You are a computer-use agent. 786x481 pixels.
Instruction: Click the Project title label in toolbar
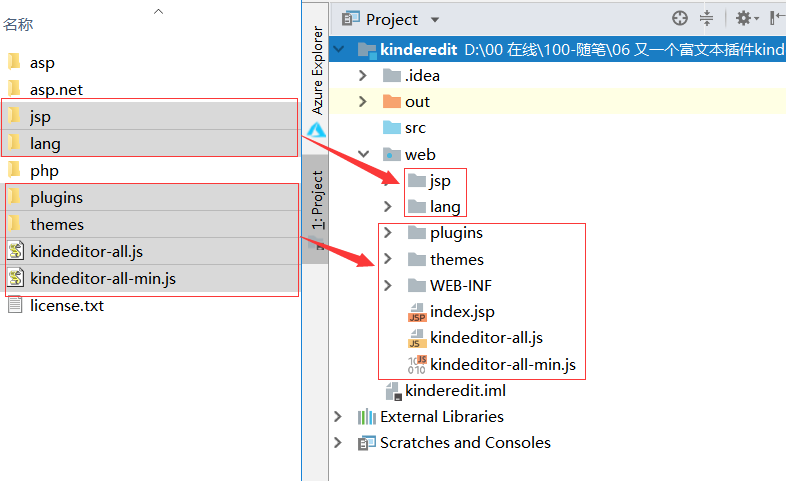coord(391,20)
